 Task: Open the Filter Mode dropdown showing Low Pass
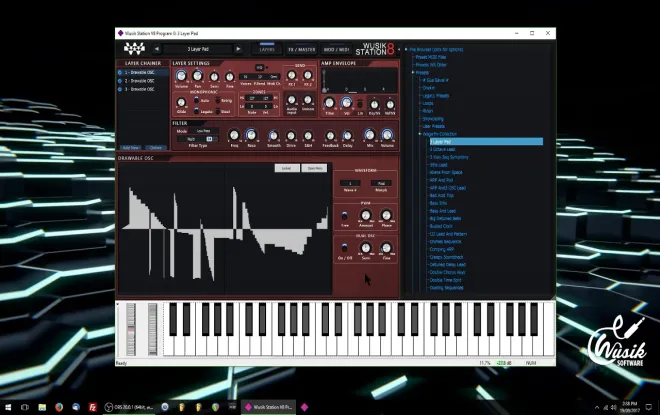204,131
